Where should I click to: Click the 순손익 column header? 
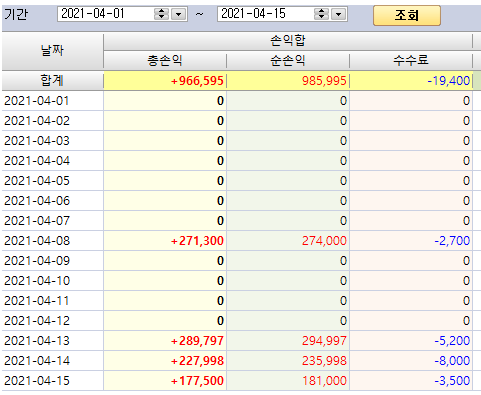(288, 61)
